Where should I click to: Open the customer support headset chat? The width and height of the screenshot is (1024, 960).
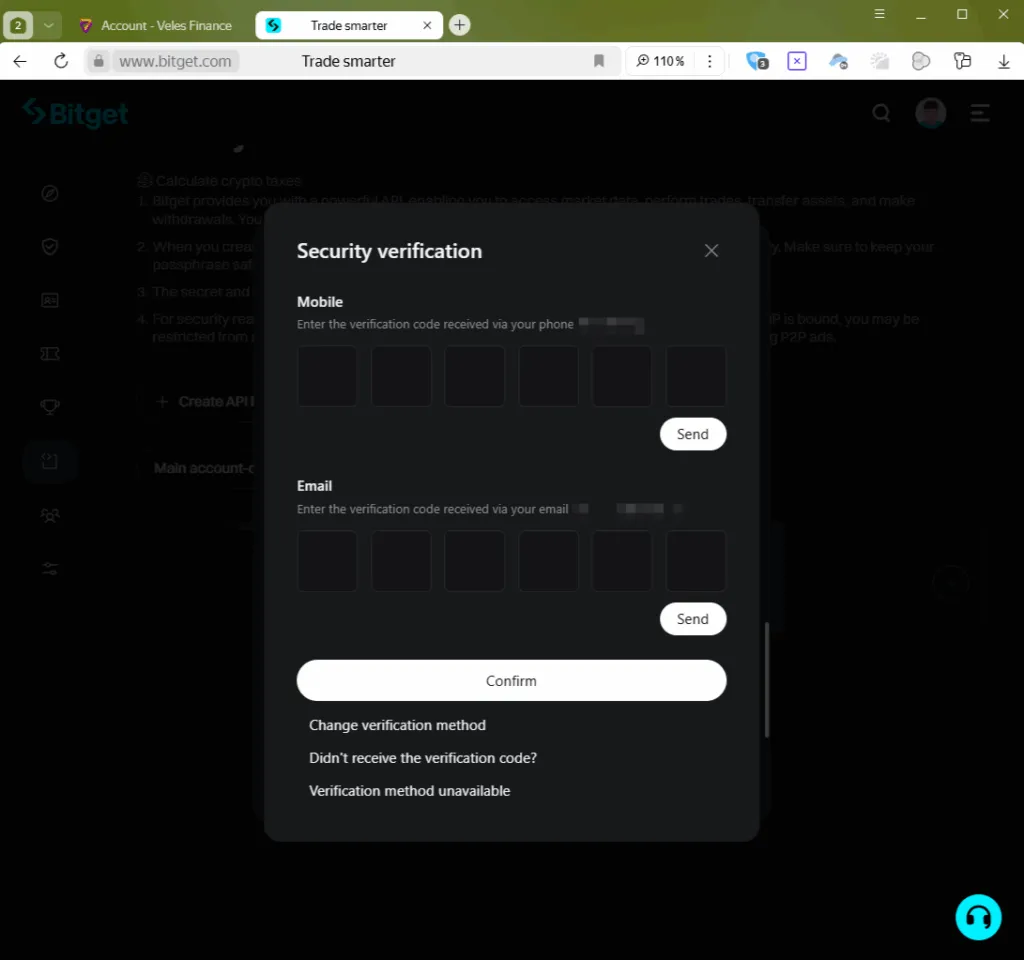pos(977,917)
